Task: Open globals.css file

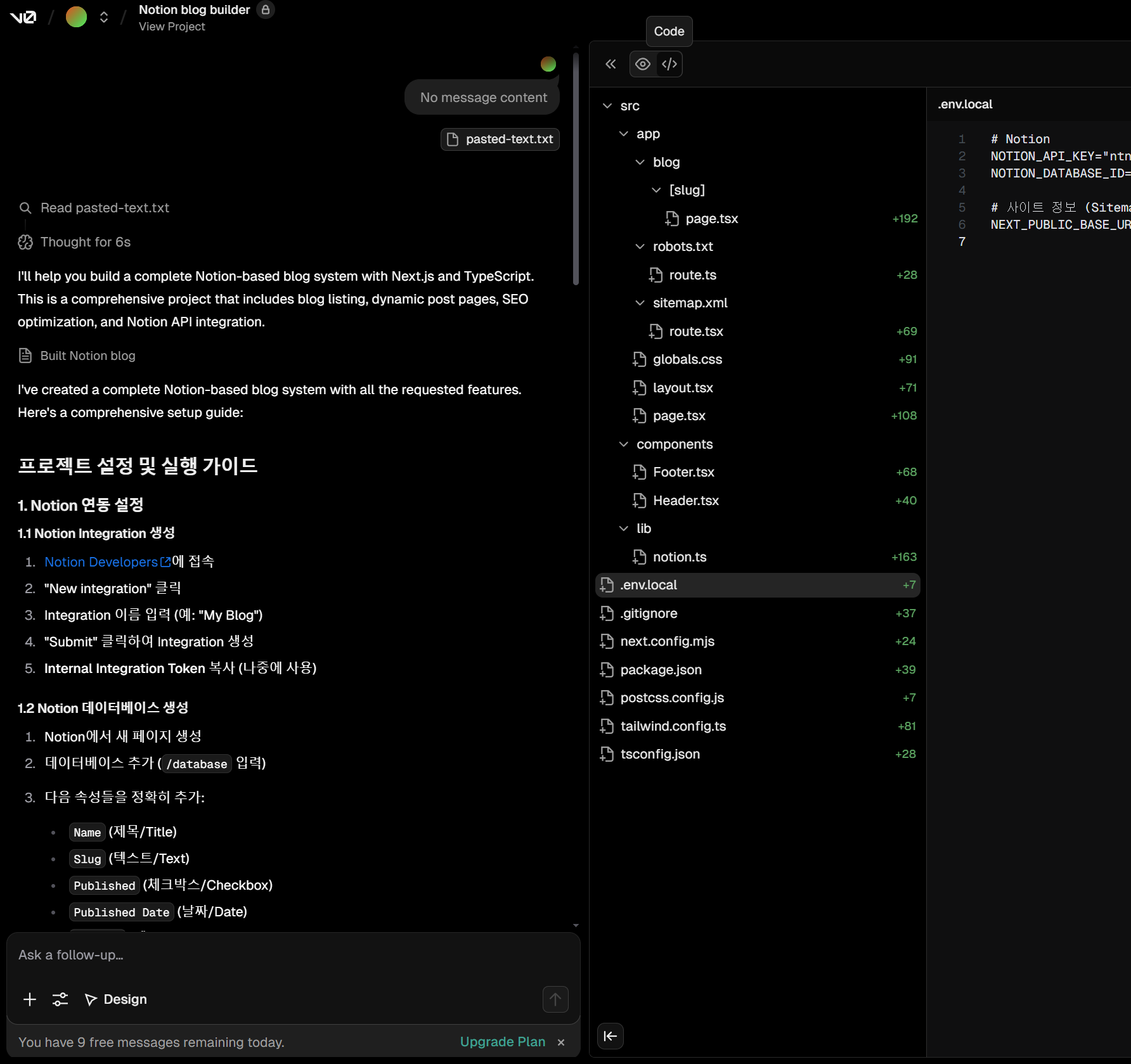Action: coord(758,359)
